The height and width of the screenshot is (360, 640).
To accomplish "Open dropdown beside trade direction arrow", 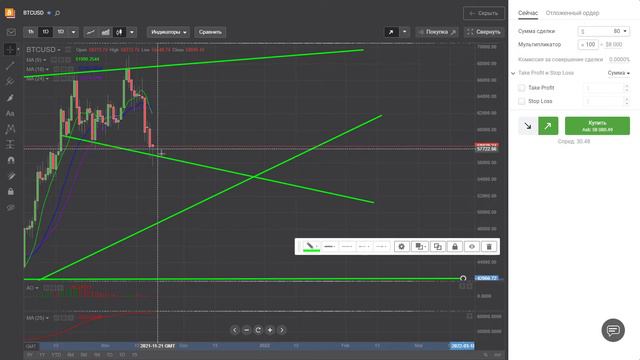I will (x=404, y=32).
